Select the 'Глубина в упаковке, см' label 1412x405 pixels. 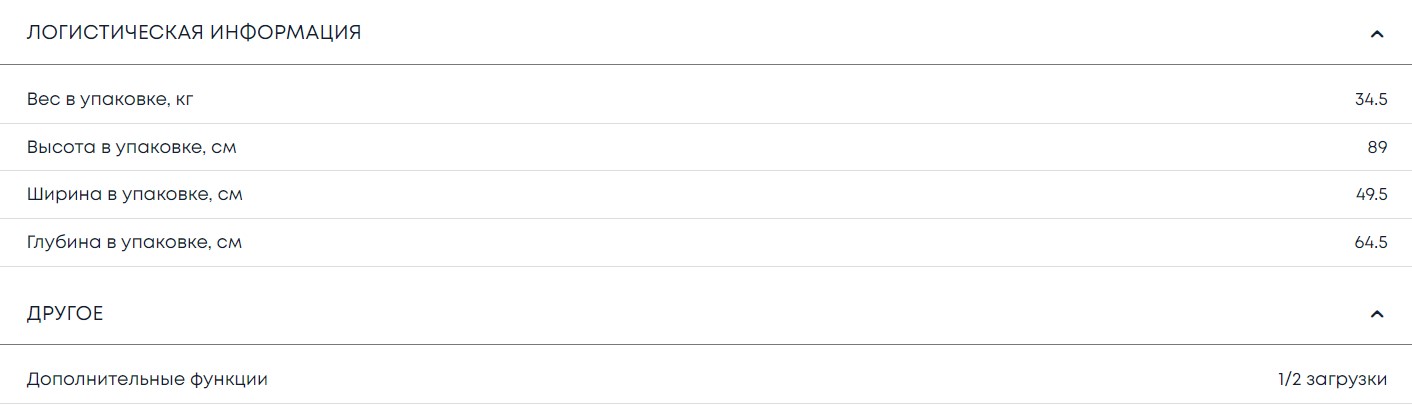coord(134,242)
